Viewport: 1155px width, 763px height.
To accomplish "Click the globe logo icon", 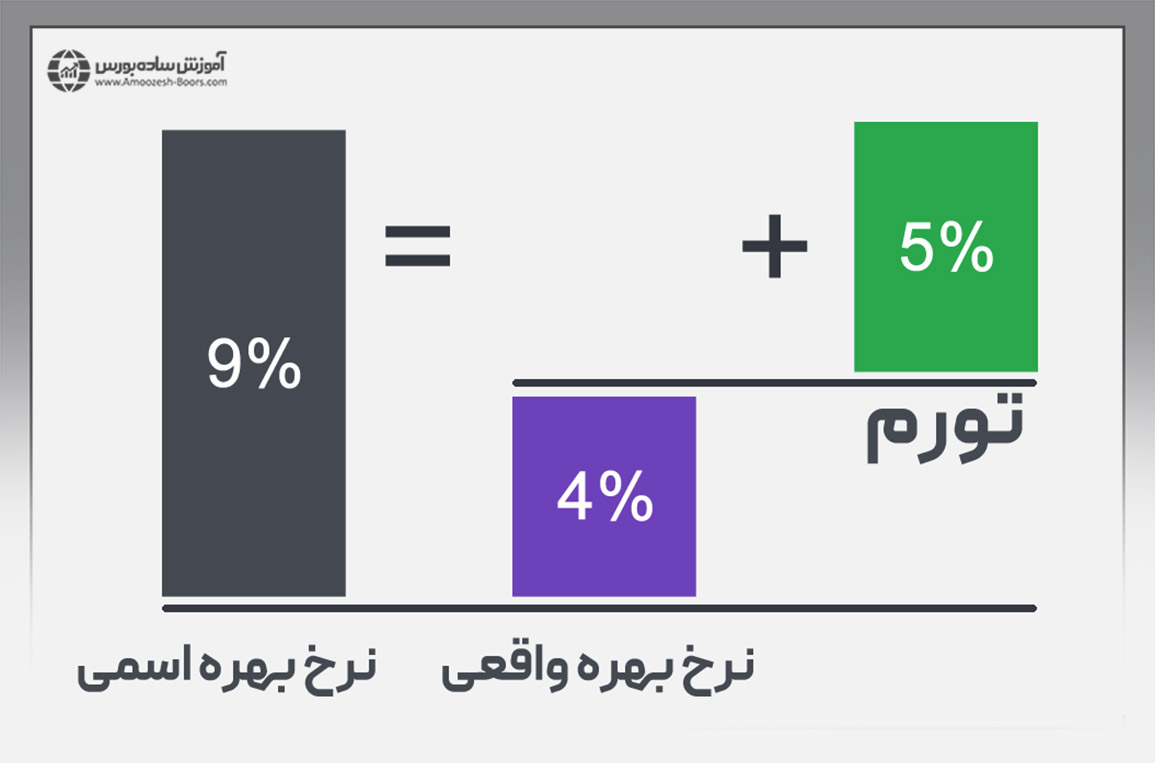I will click(x=69, y=69).
